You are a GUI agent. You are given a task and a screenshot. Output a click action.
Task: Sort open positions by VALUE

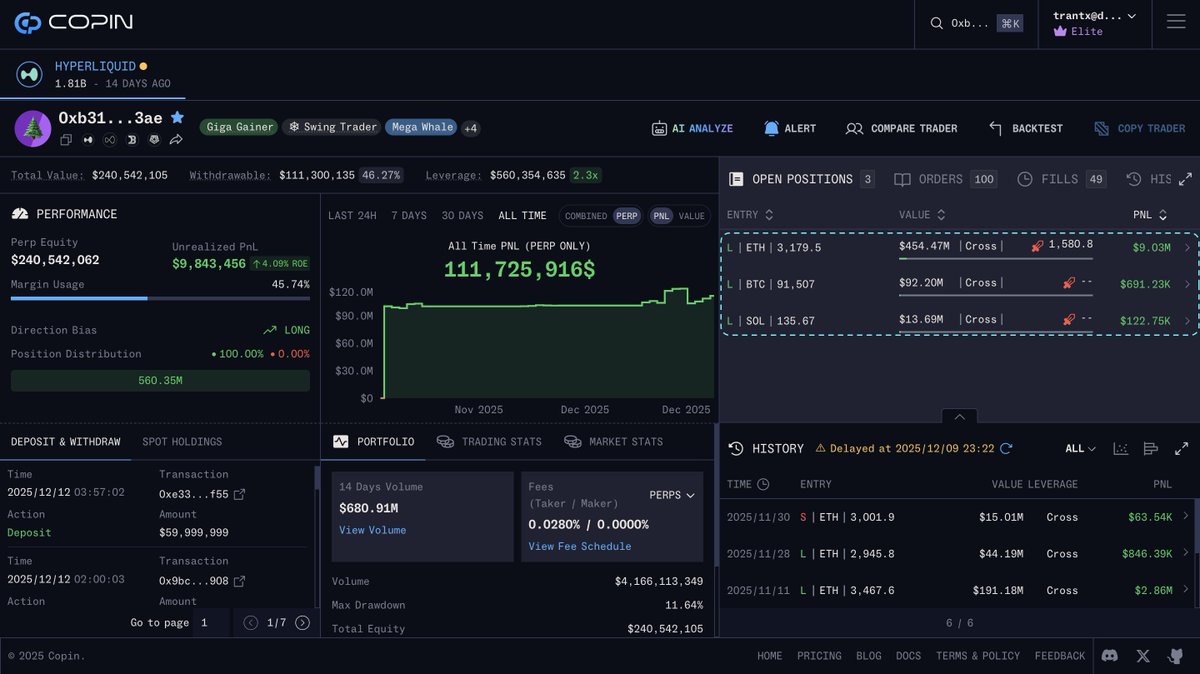point(923,215)
